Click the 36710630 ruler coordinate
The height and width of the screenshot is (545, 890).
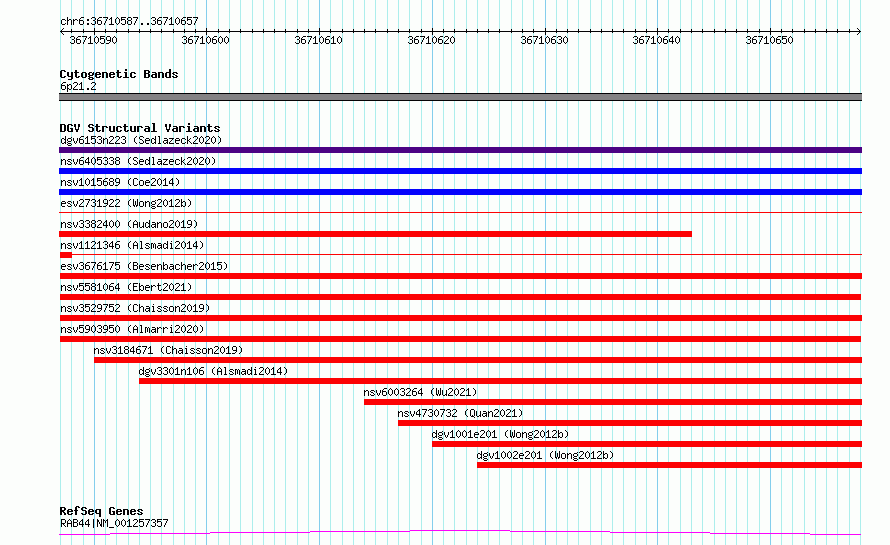click(x=544, y=40)
